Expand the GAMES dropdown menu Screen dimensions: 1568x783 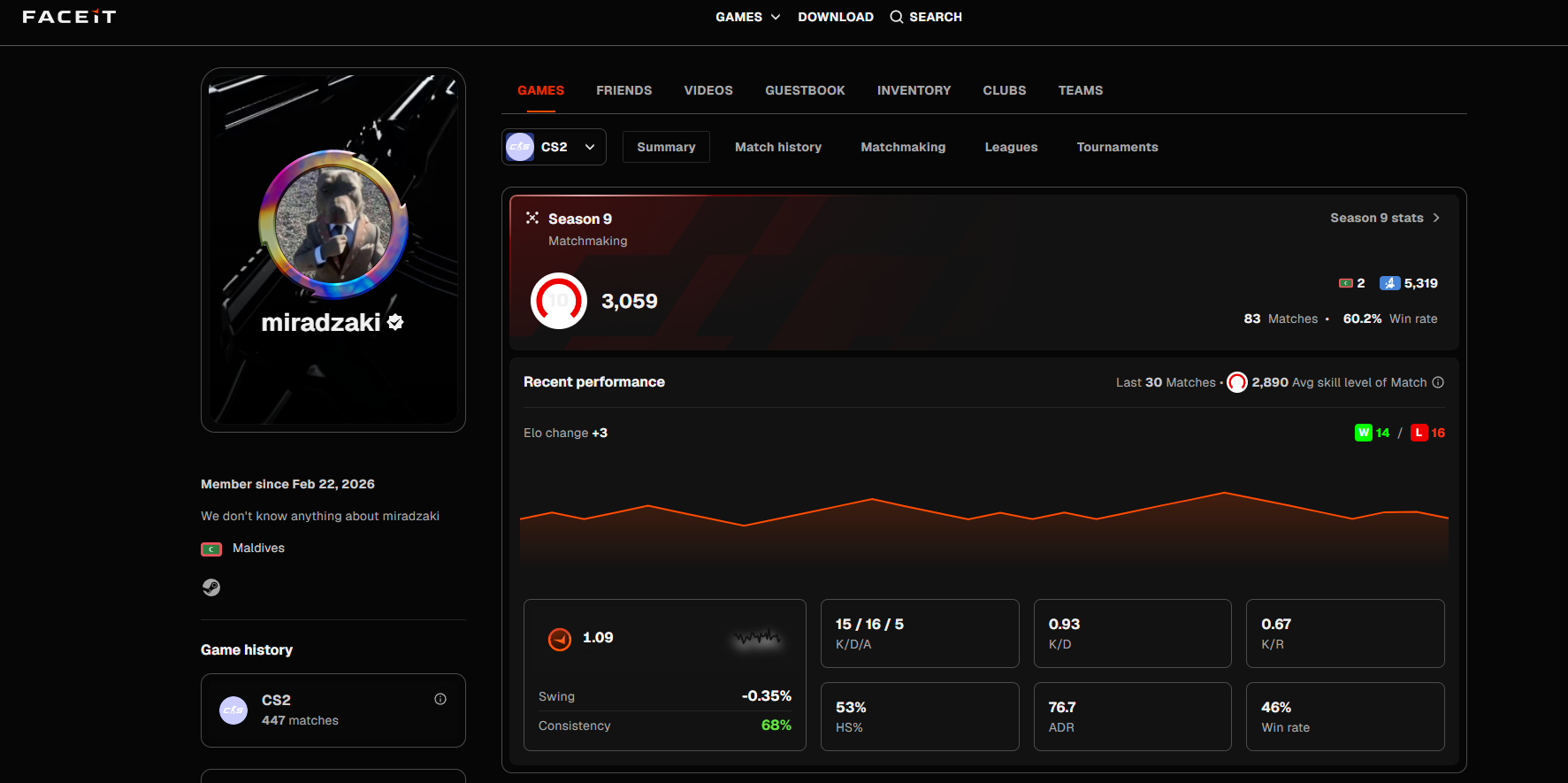click(x=748, y=17)
